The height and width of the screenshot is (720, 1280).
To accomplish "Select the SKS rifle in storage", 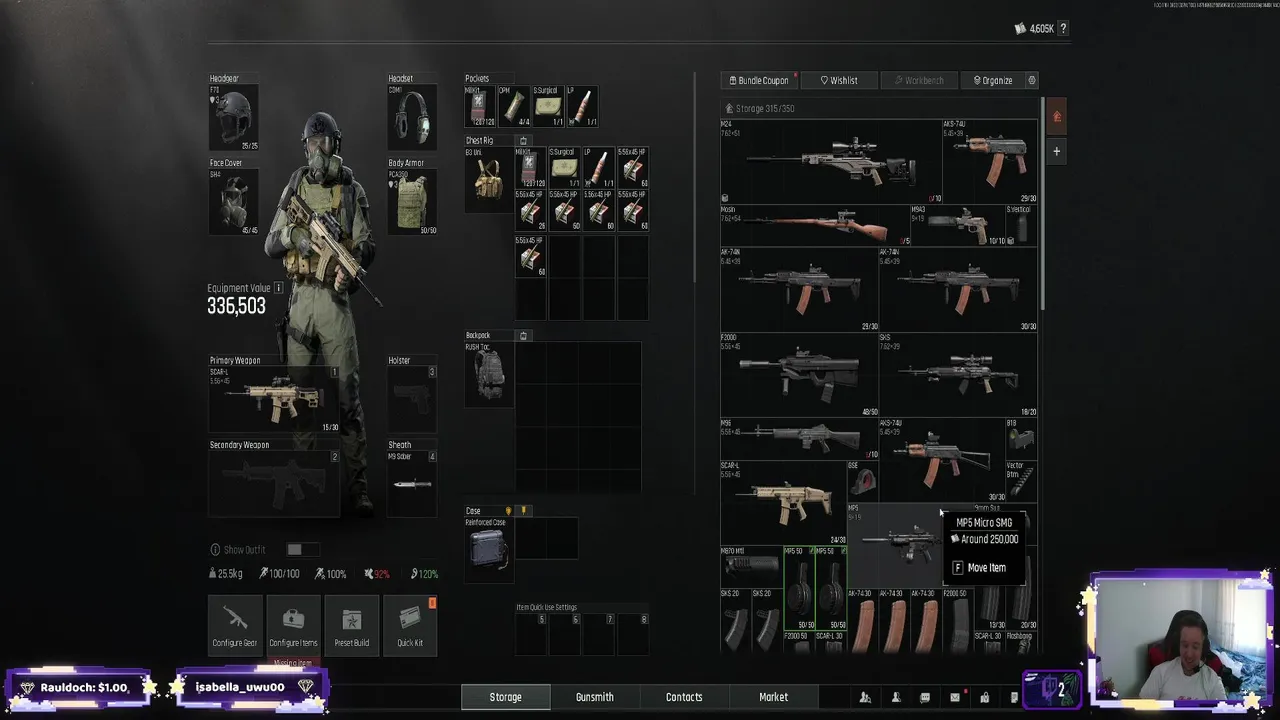I will tap(958, 375).
